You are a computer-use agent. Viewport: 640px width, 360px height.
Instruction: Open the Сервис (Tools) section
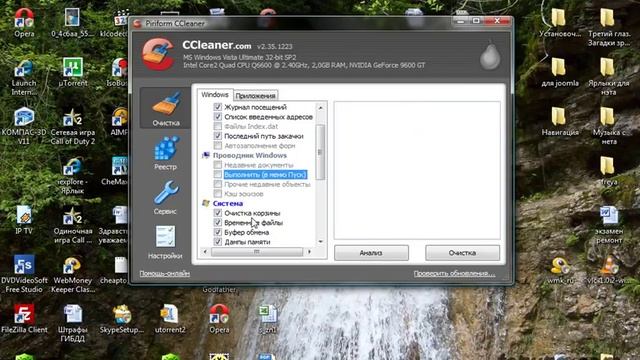tap(165, 198)
